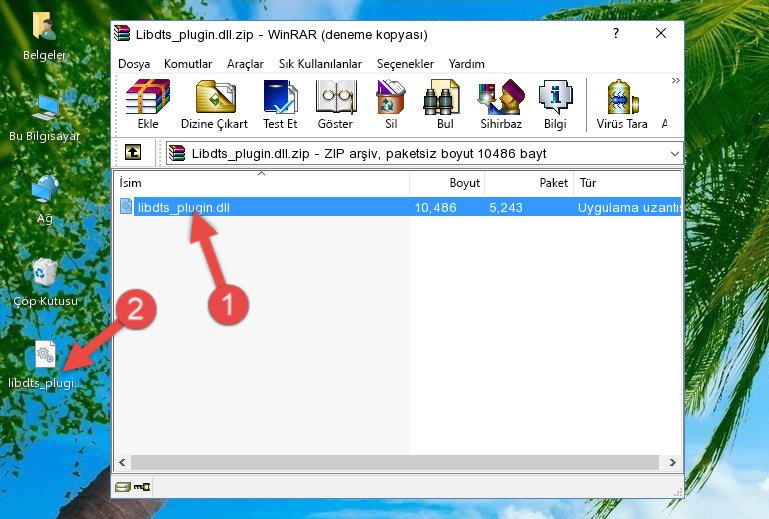
Task: Select the Belgeler desktop icon
Action: click(x=44, y=36)
